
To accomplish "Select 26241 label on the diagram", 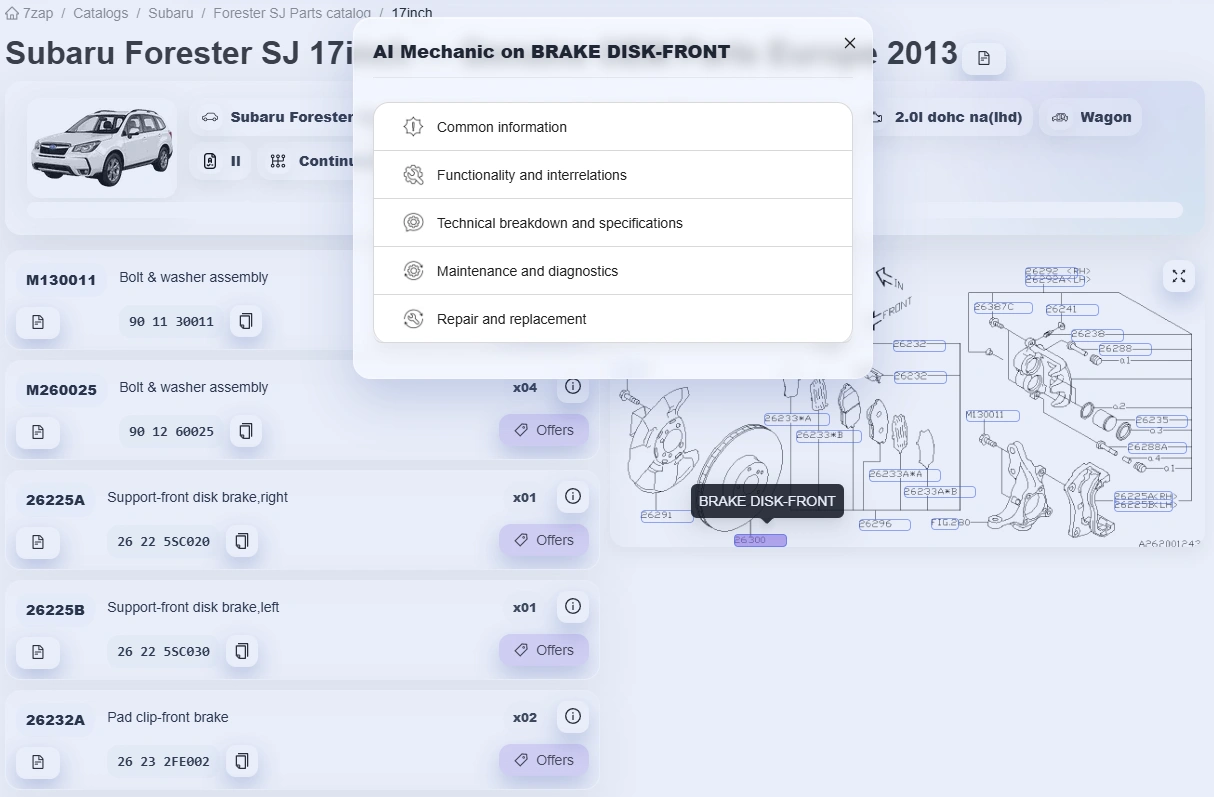I will click(x=1072, y=310).
